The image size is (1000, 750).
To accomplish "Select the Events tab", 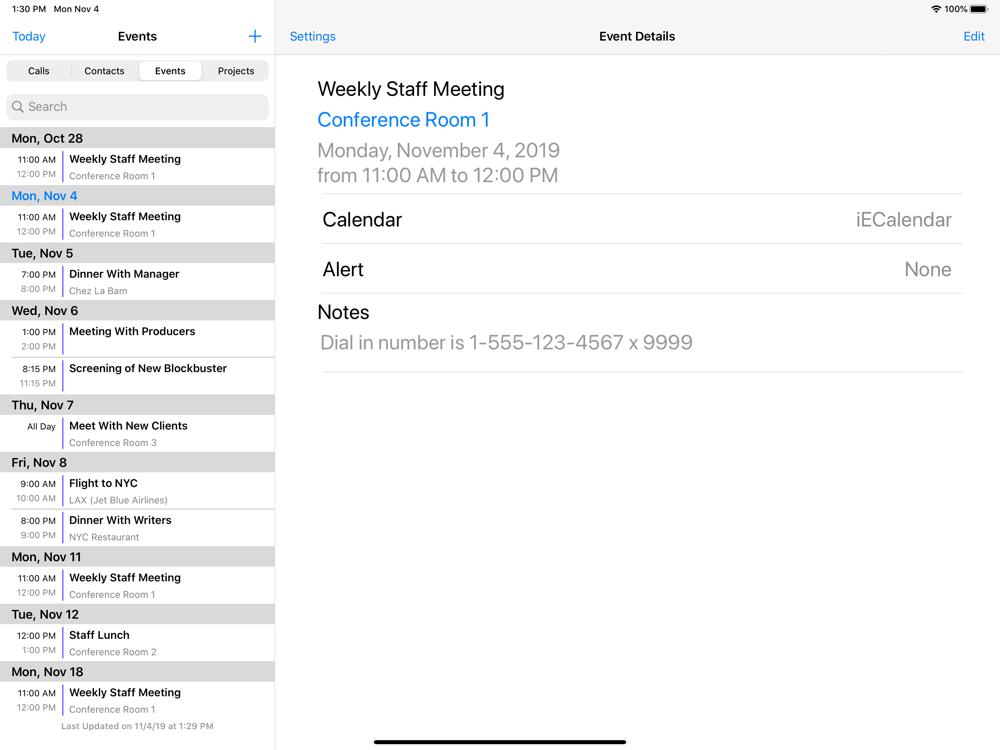I will click(x=170, y=71).
